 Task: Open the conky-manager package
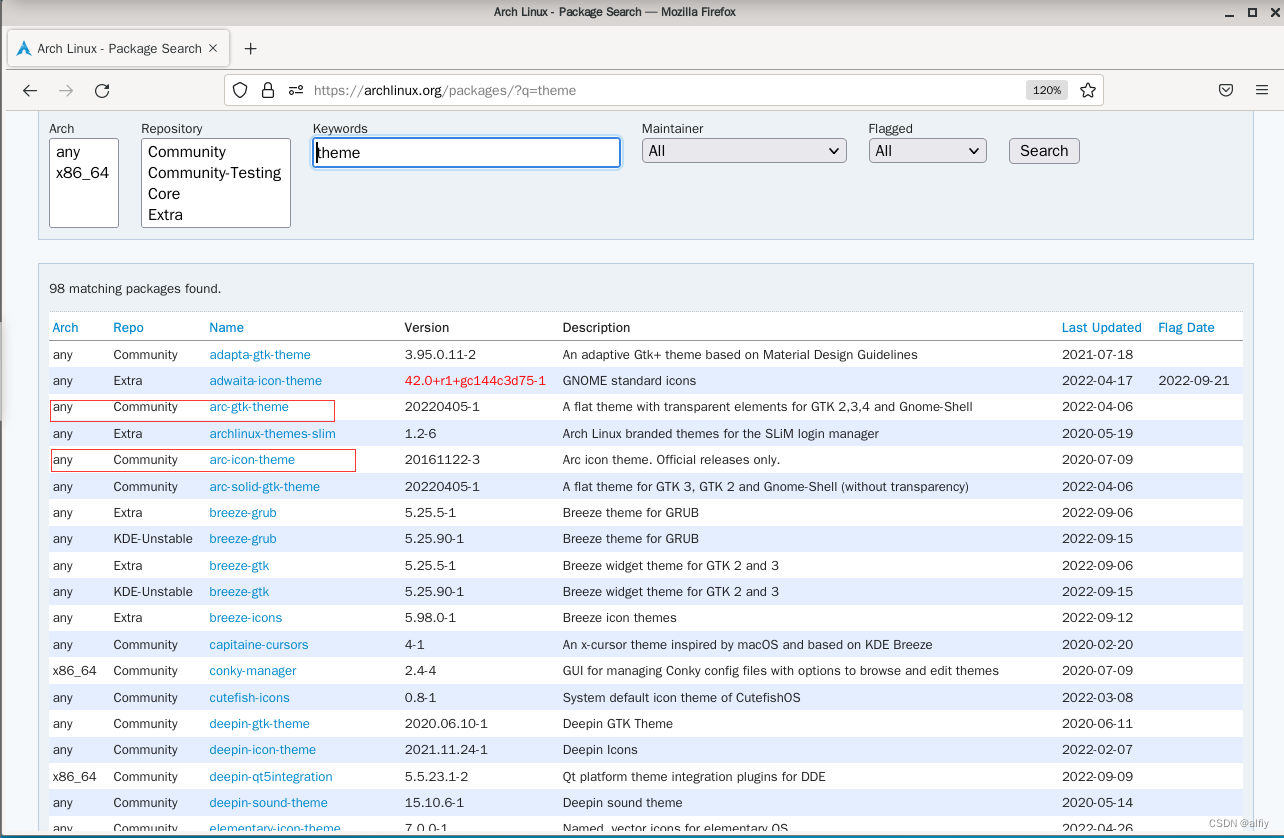[252, 671]
